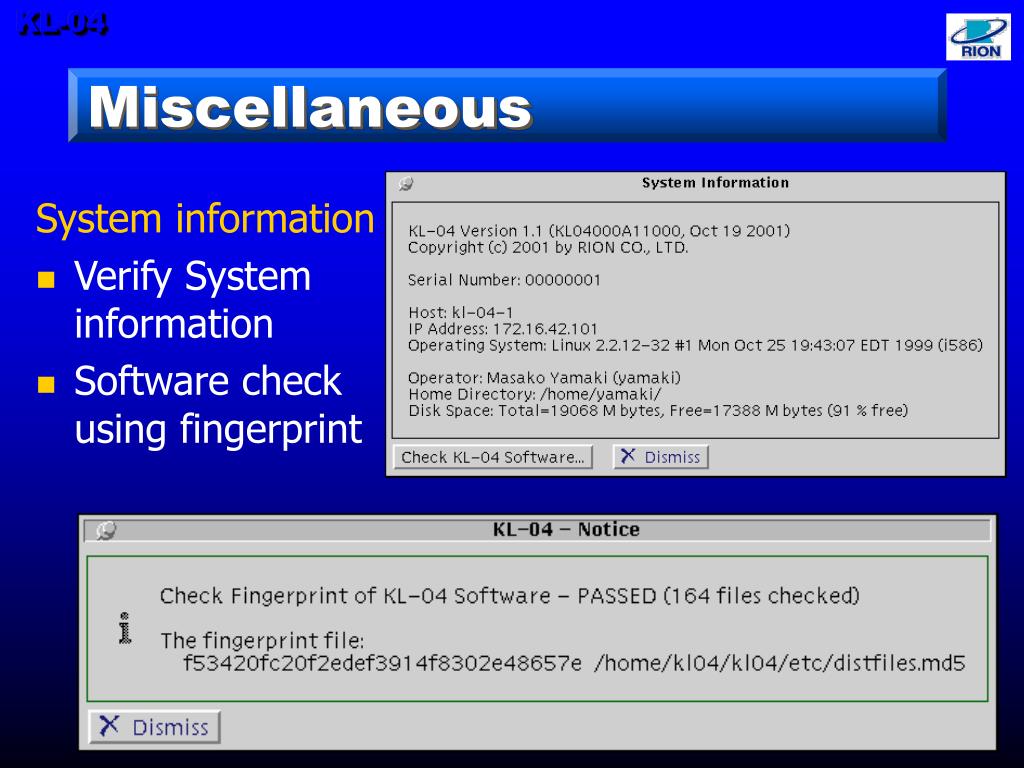Viewport: 1024px width, 768px height.
Task: Select the Serial Number 00000001 text
Action: [x=504, y=280]
